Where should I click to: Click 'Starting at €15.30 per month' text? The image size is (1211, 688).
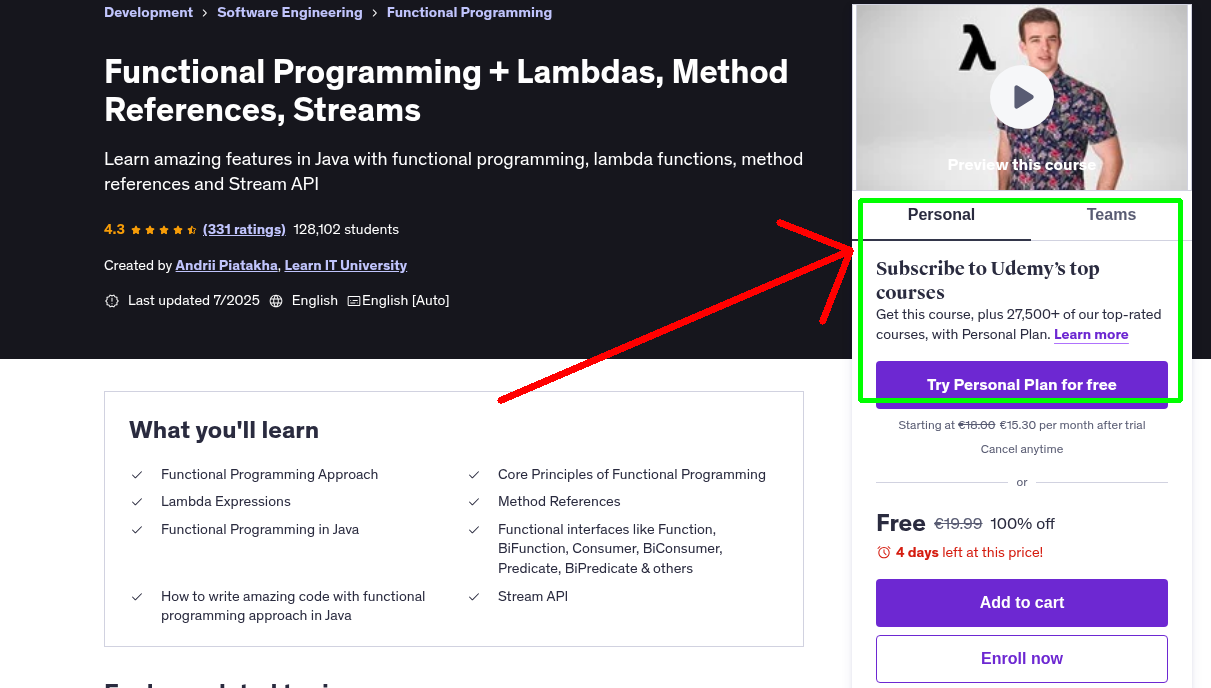pyautogui.click(x=1022, y=425)
